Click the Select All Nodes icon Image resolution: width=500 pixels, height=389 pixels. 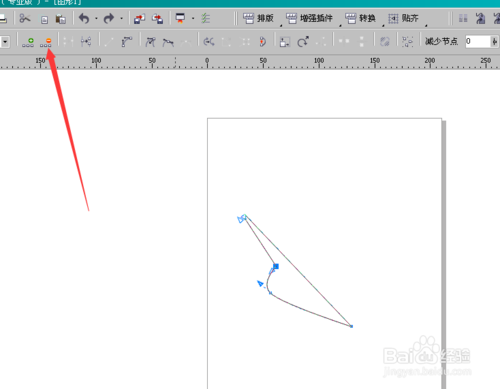click(407, 42)
